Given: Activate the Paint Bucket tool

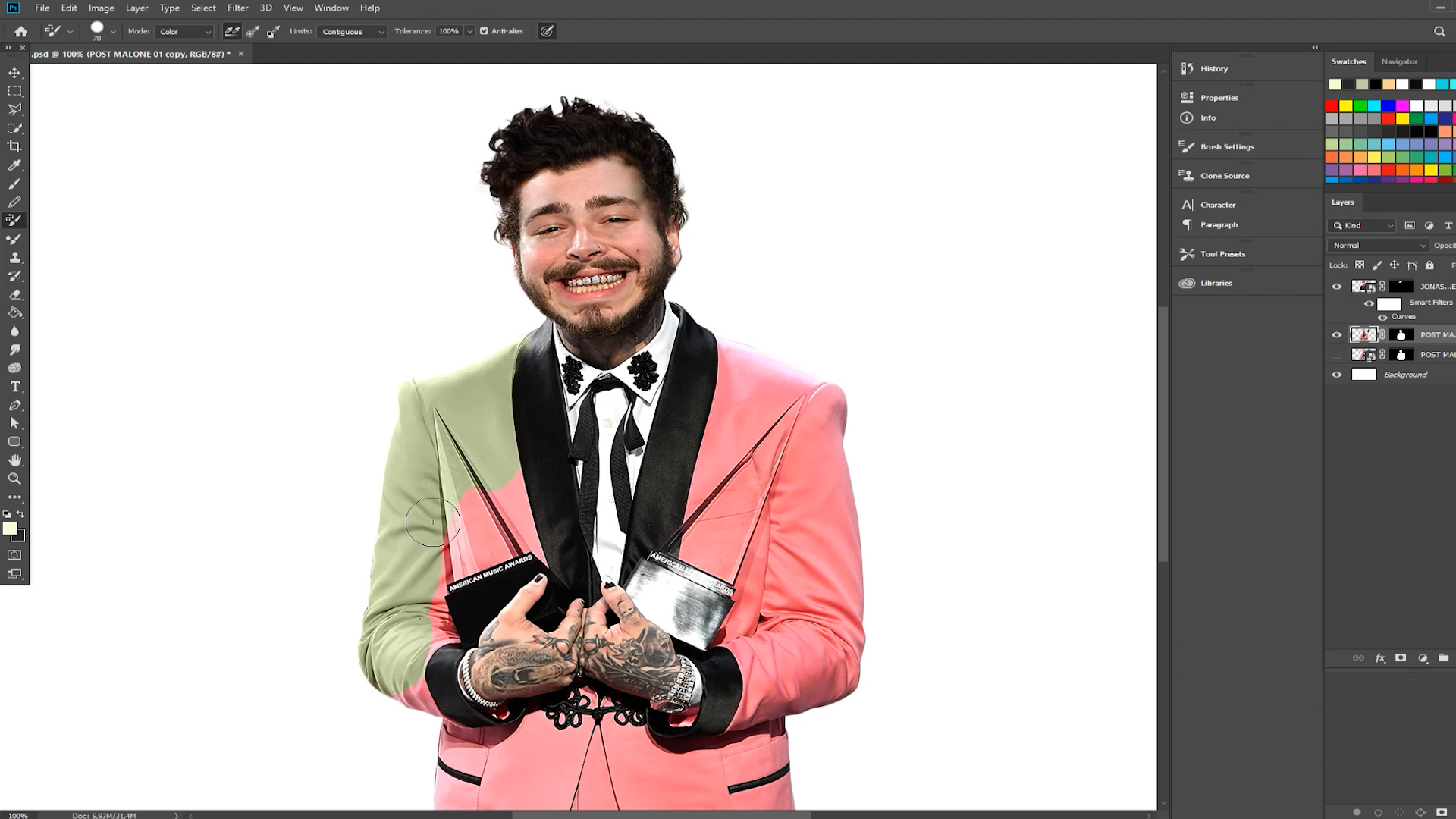Looking at the screenshot, I should pos(14,312).
